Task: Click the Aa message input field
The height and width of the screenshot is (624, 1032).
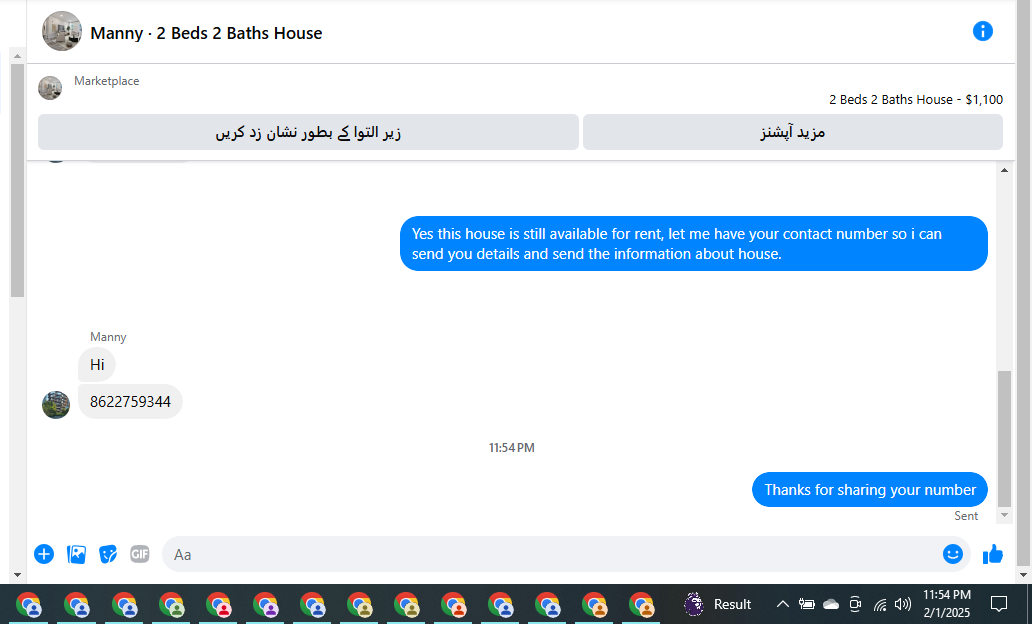Action: [x=552, y=554]
